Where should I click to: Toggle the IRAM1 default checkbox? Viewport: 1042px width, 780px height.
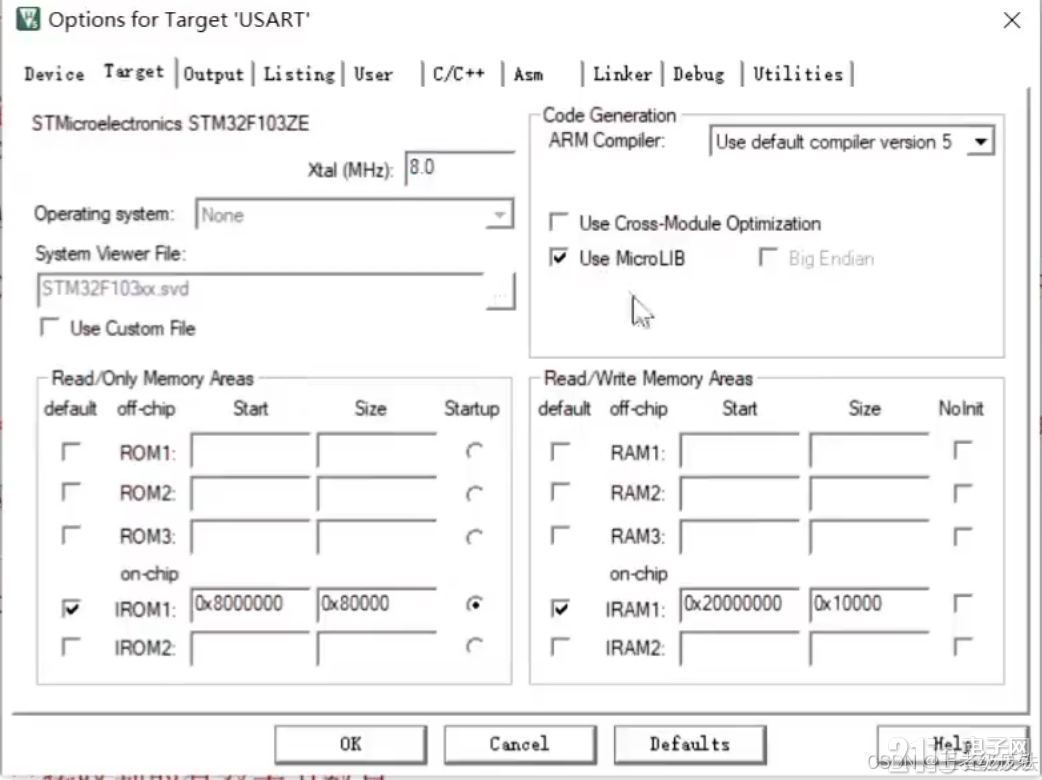560,608
